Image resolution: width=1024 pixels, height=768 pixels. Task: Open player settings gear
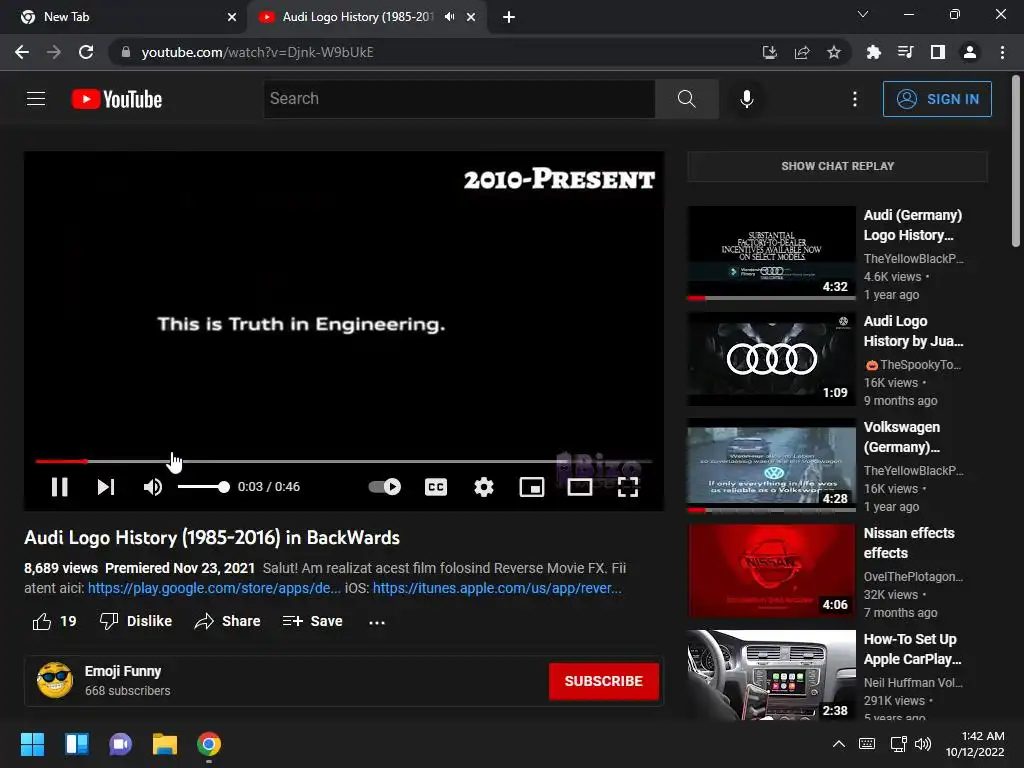tap(484, 487)
